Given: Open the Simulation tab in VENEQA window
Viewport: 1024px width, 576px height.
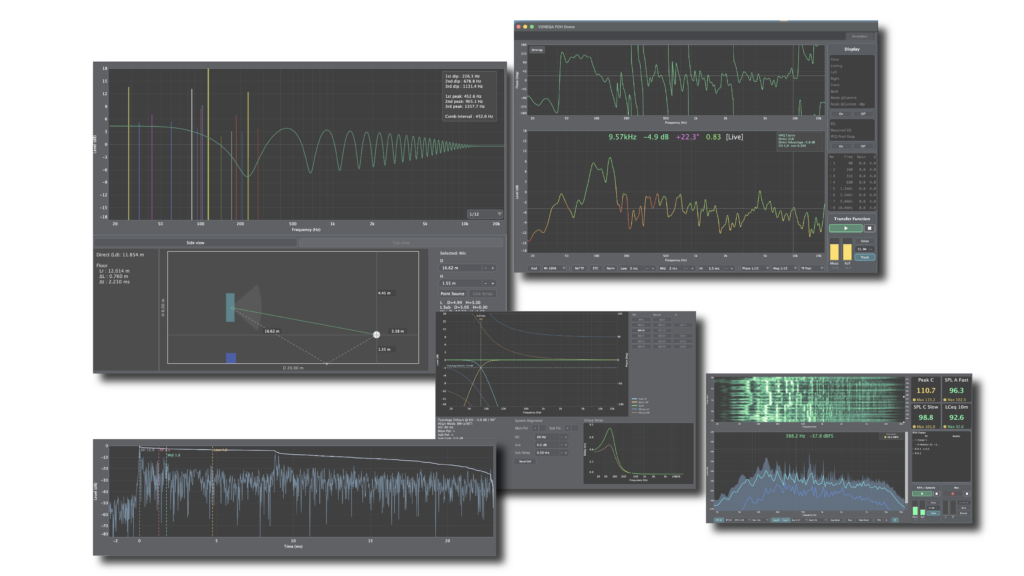Looking at the screenshot, I should click(859, 36).
